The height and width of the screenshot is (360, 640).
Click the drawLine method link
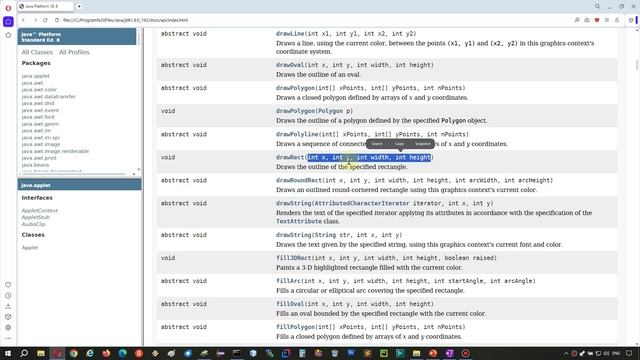point(290,33)
